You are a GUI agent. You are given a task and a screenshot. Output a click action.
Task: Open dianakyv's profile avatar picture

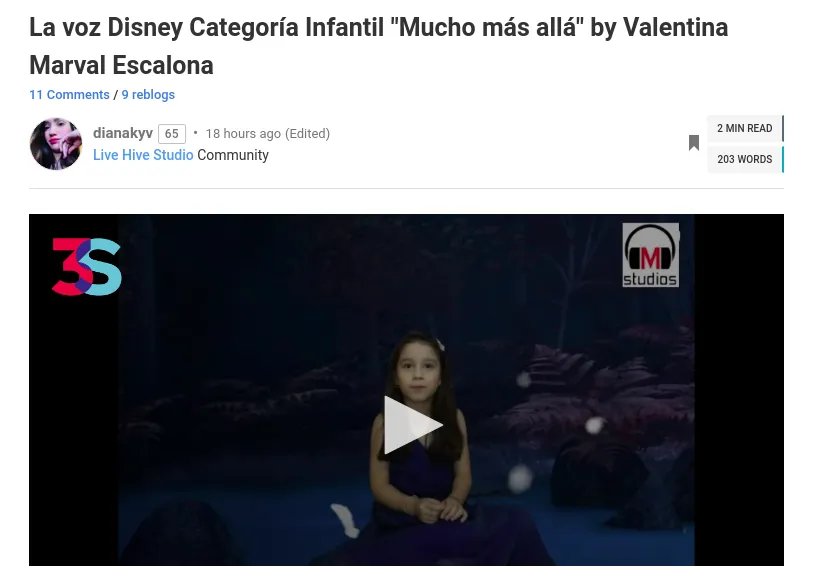(56, 144)
